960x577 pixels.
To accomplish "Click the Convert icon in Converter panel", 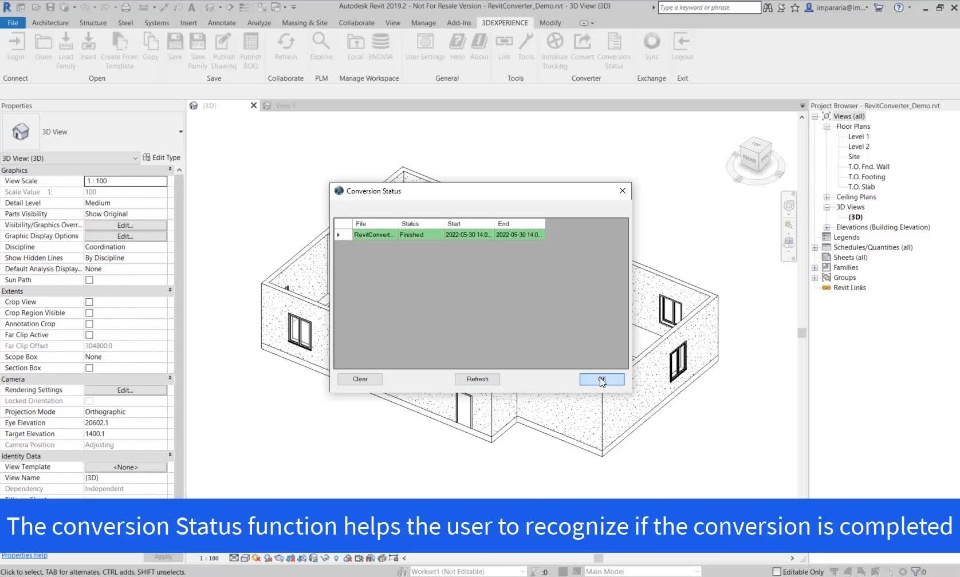I will click(582, 47).
